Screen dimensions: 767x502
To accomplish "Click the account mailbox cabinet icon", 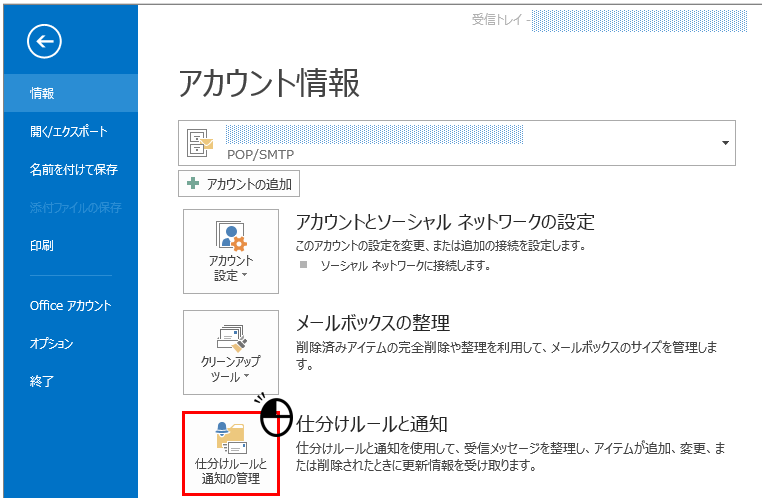I will [x=201, y=143].
